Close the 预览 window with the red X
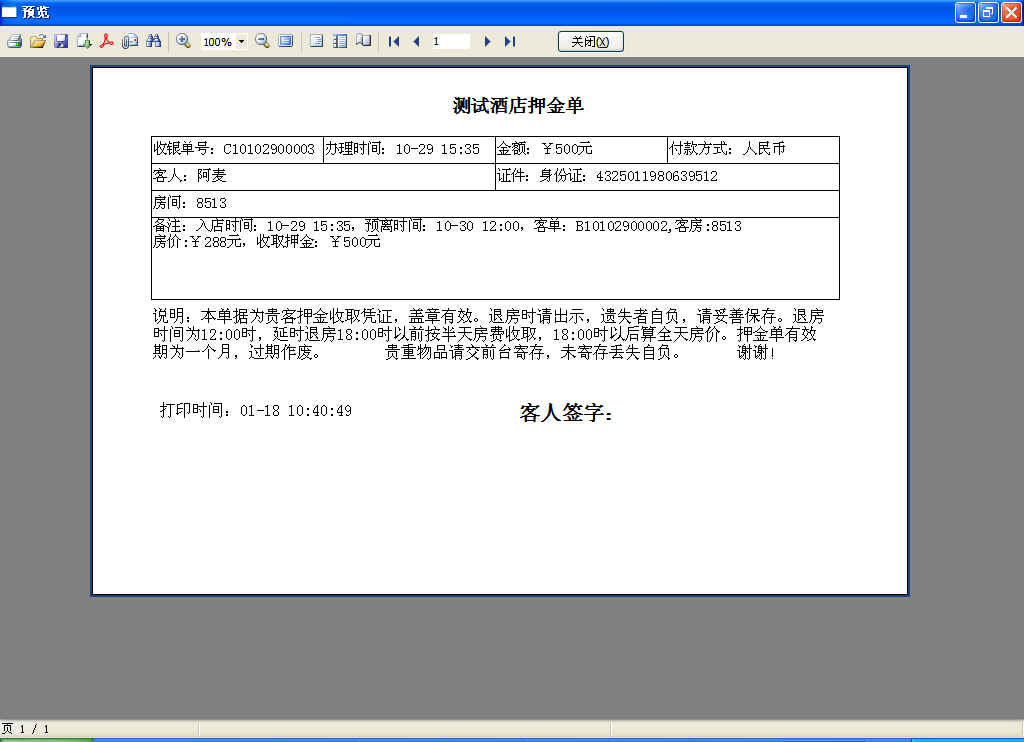This screenshot has width=1024, height=742. [x=1011, y=12]
